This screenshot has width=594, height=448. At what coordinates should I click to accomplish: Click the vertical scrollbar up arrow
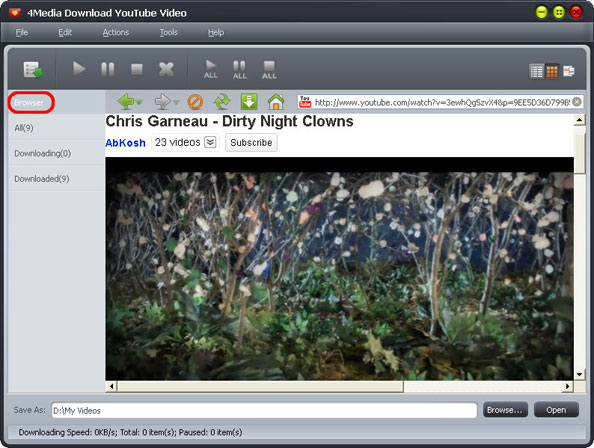[579, 121]
